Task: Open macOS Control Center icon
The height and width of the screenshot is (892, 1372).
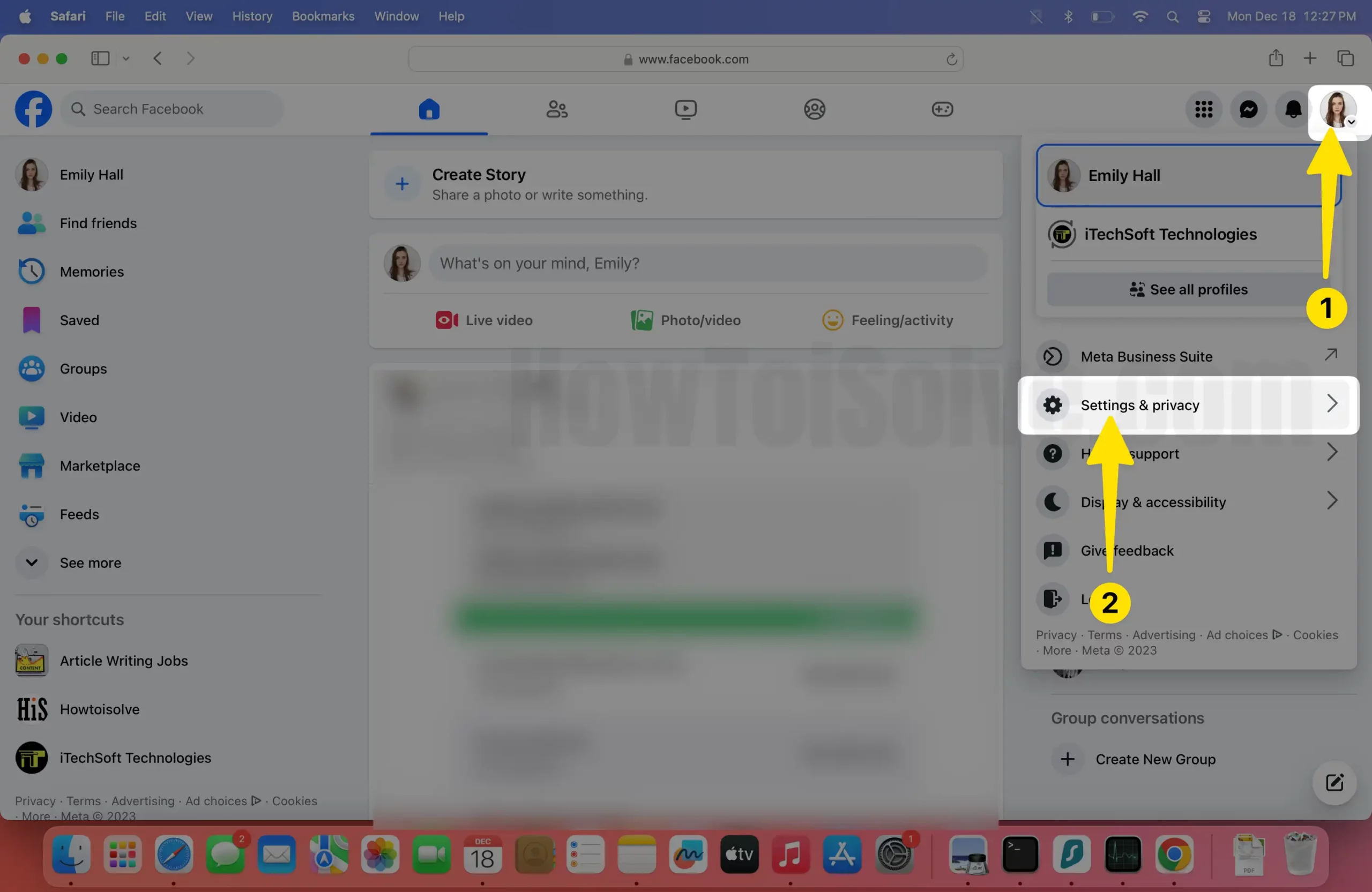Action: pos(1204,16)
